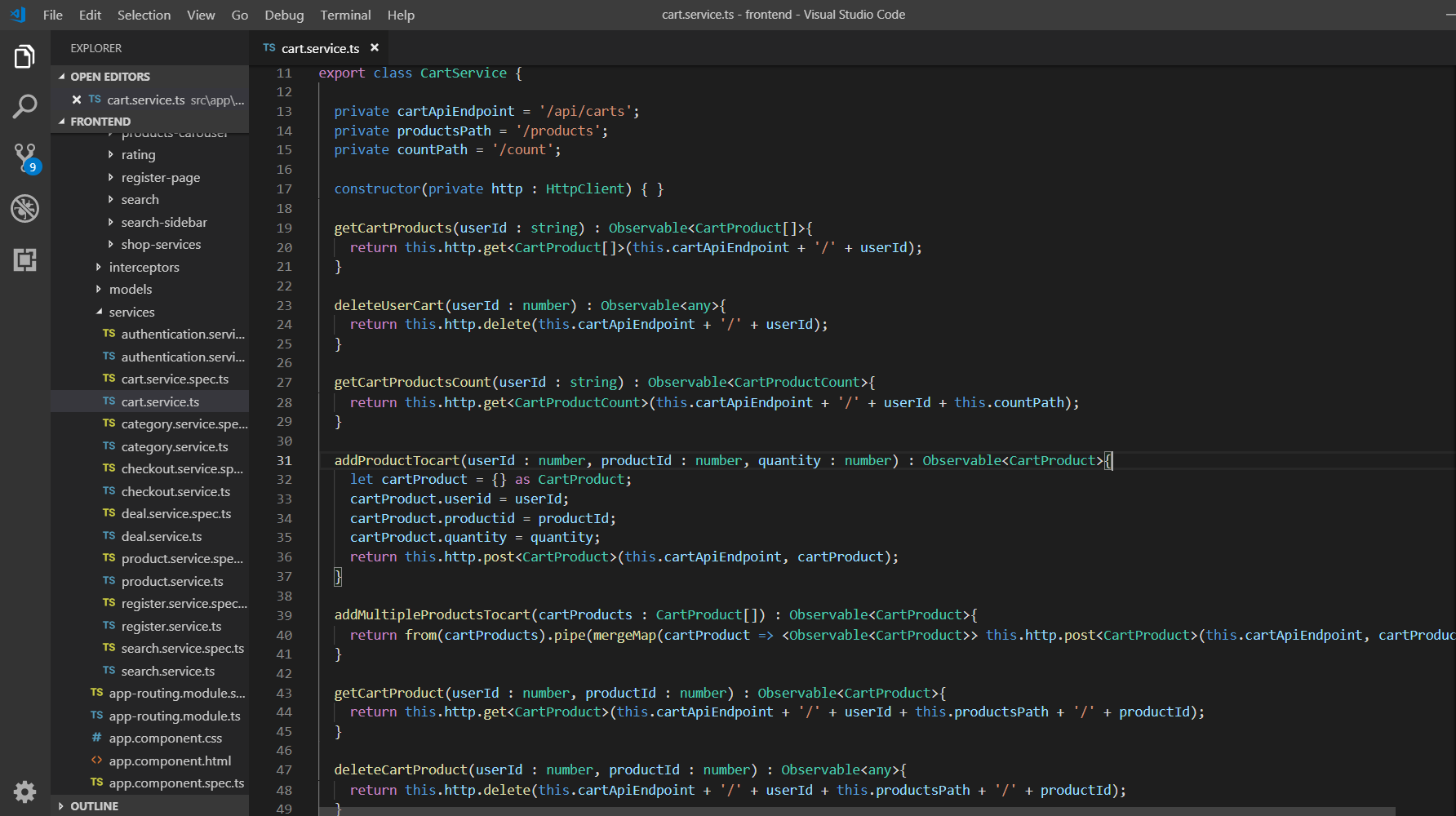This screenshot has width=1456, height=816.
Task: Click the VS Code logo in title bar
Action: [x=18, y=15]
